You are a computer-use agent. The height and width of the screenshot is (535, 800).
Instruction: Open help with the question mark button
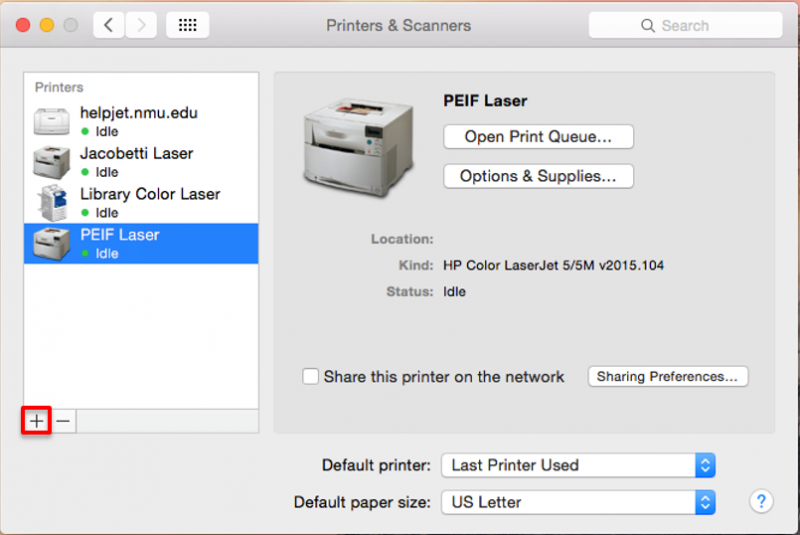coord(761,501)
